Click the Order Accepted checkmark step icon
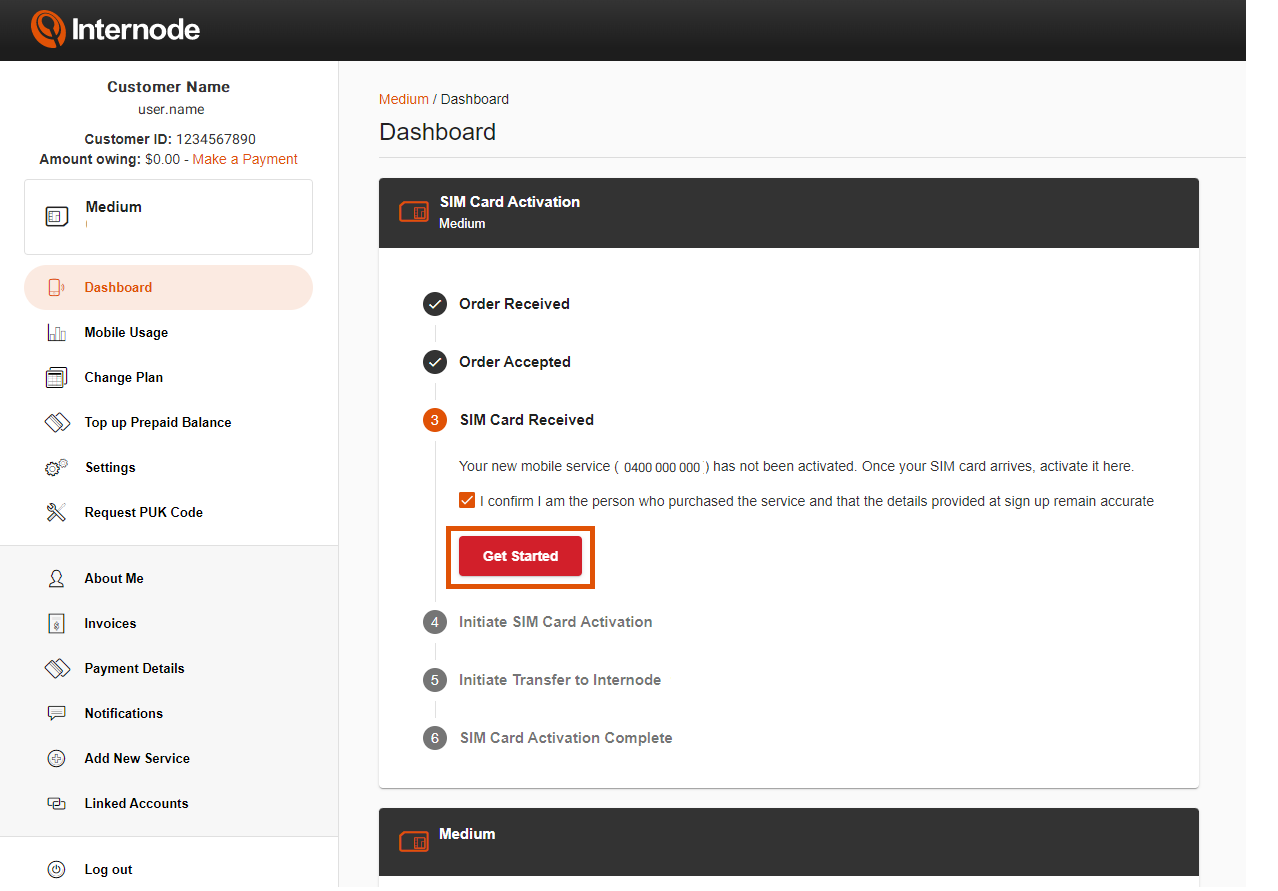 (x=435, y=362)
